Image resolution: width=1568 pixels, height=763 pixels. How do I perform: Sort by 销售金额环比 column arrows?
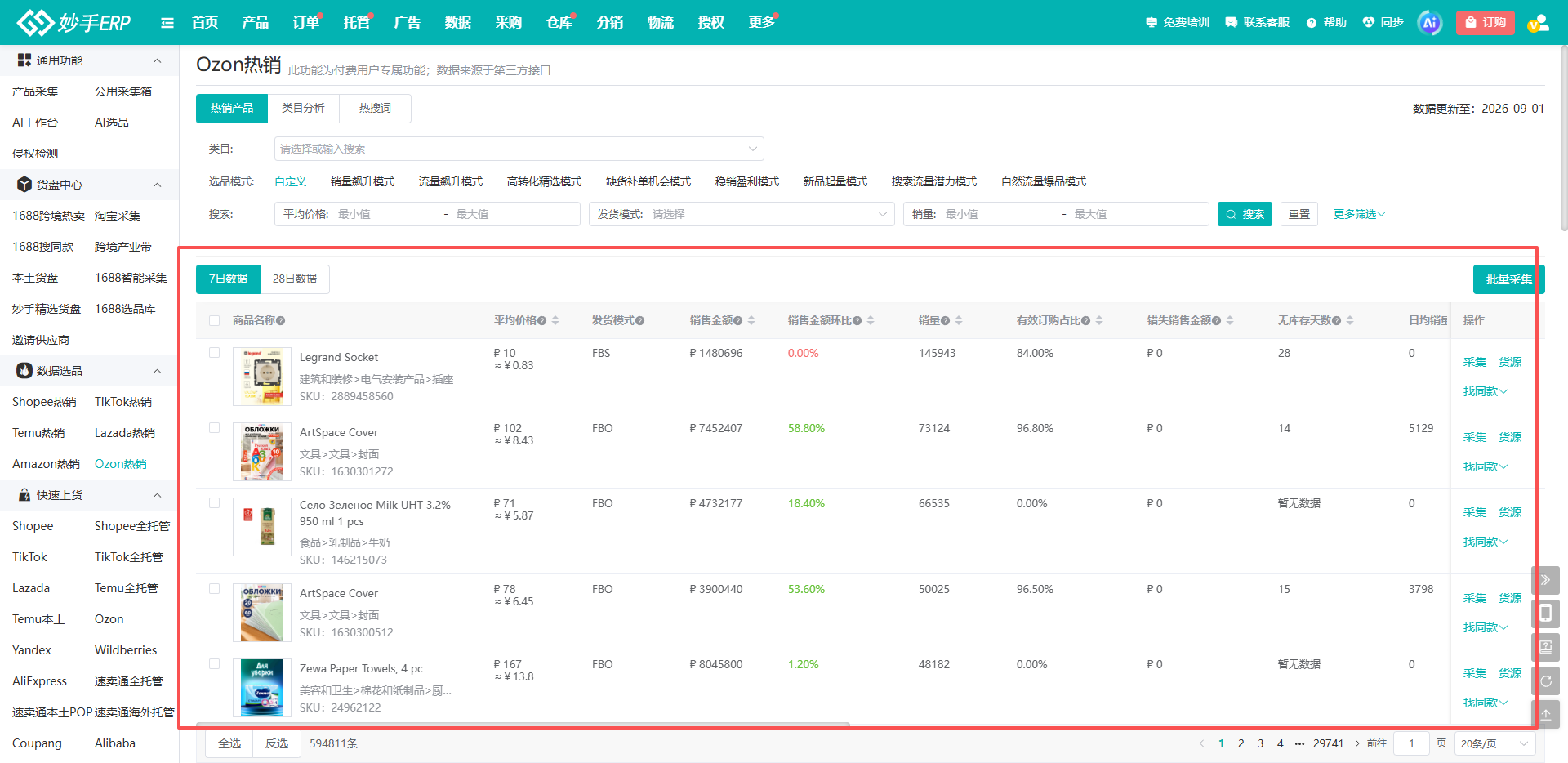click(871, 320)
